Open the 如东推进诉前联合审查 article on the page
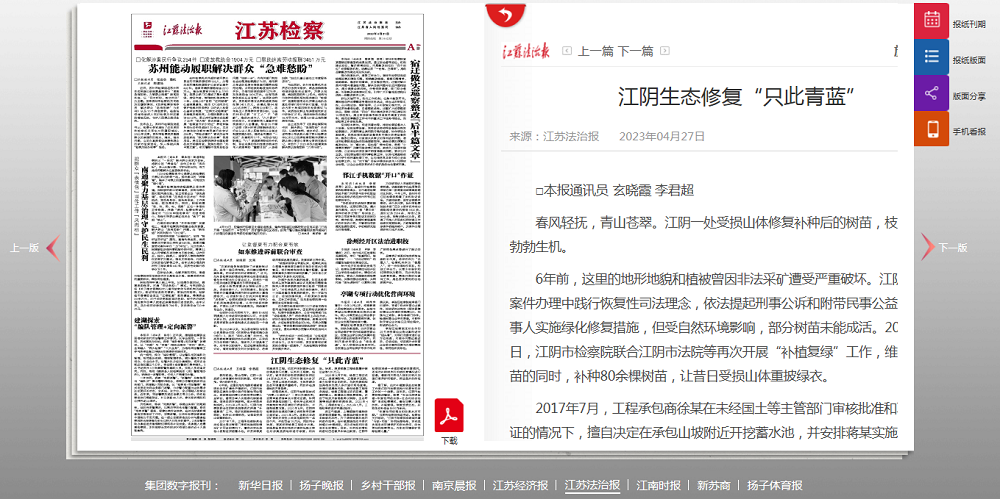1000x499 pixels. 270,252
